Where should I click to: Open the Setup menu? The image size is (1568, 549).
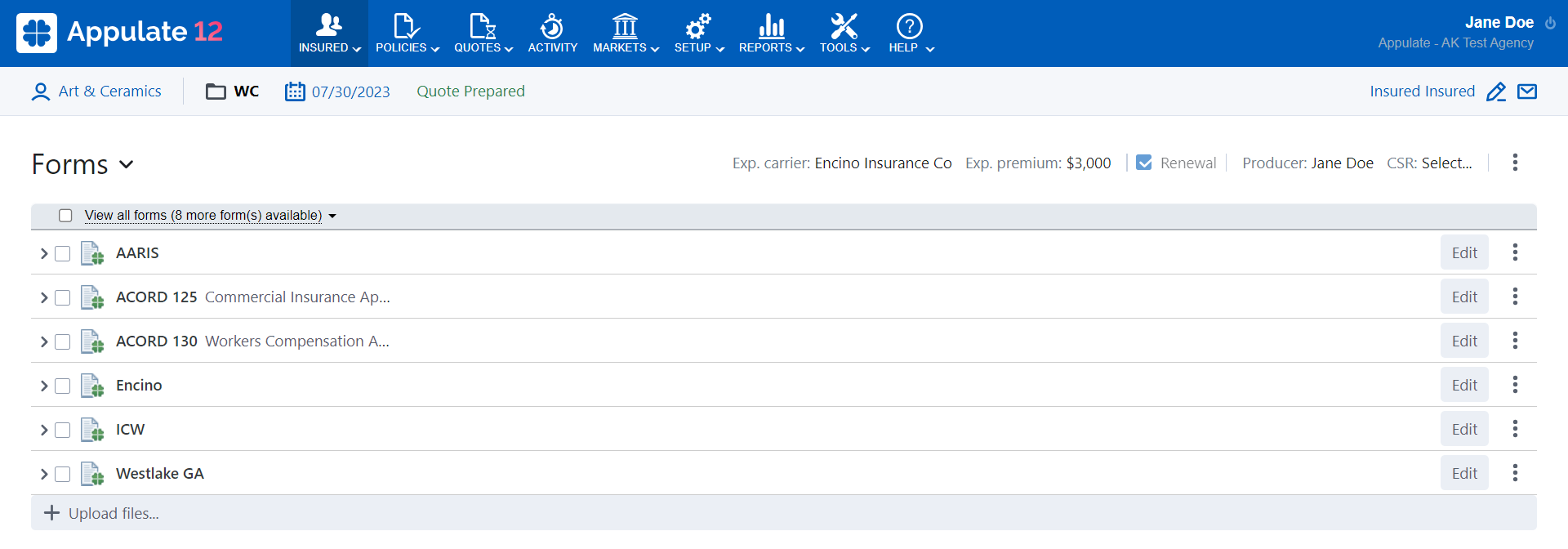698,33
